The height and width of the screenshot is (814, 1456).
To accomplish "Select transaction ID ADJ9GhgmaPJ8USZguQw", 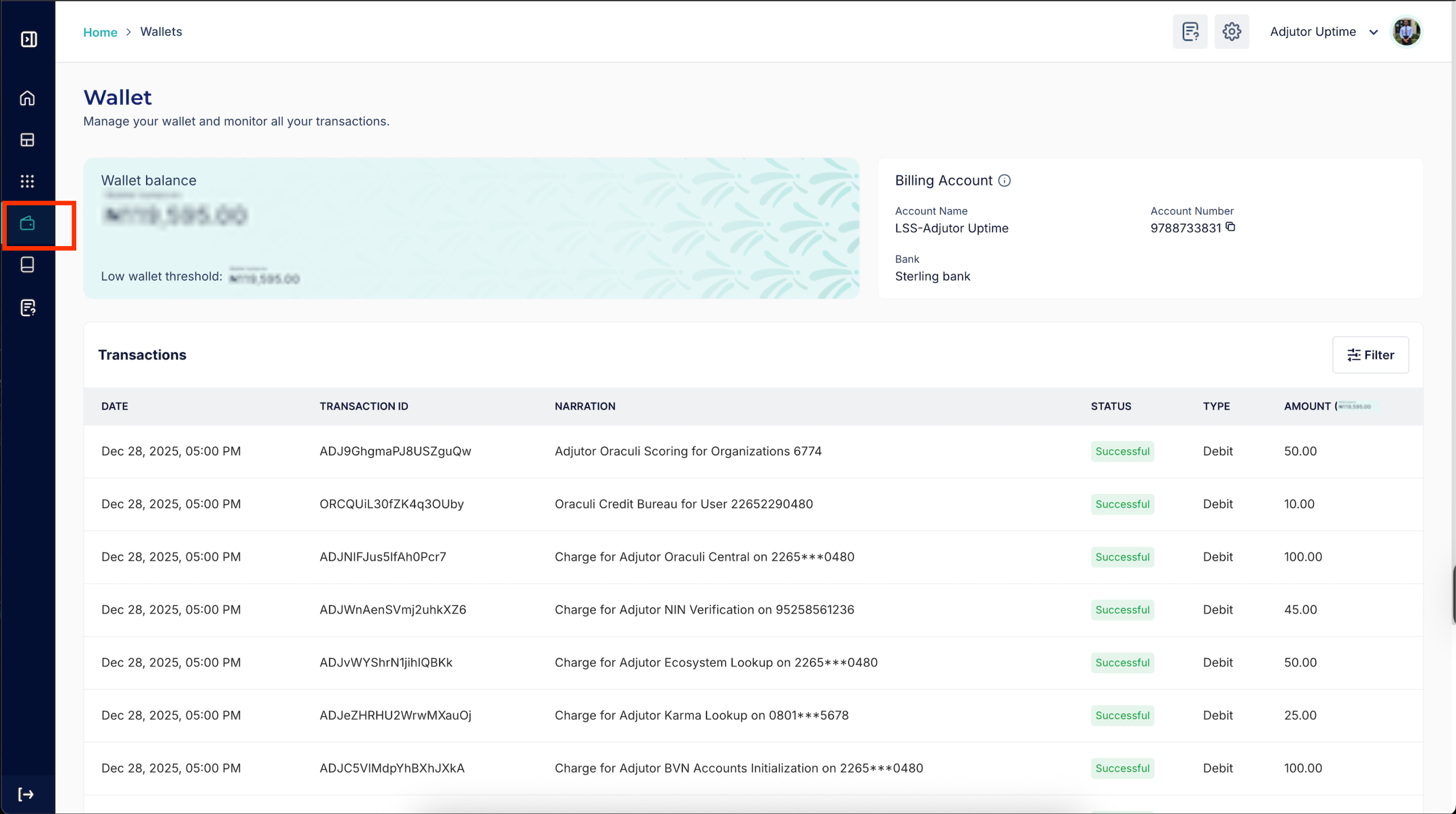I will tap(395, 451).
